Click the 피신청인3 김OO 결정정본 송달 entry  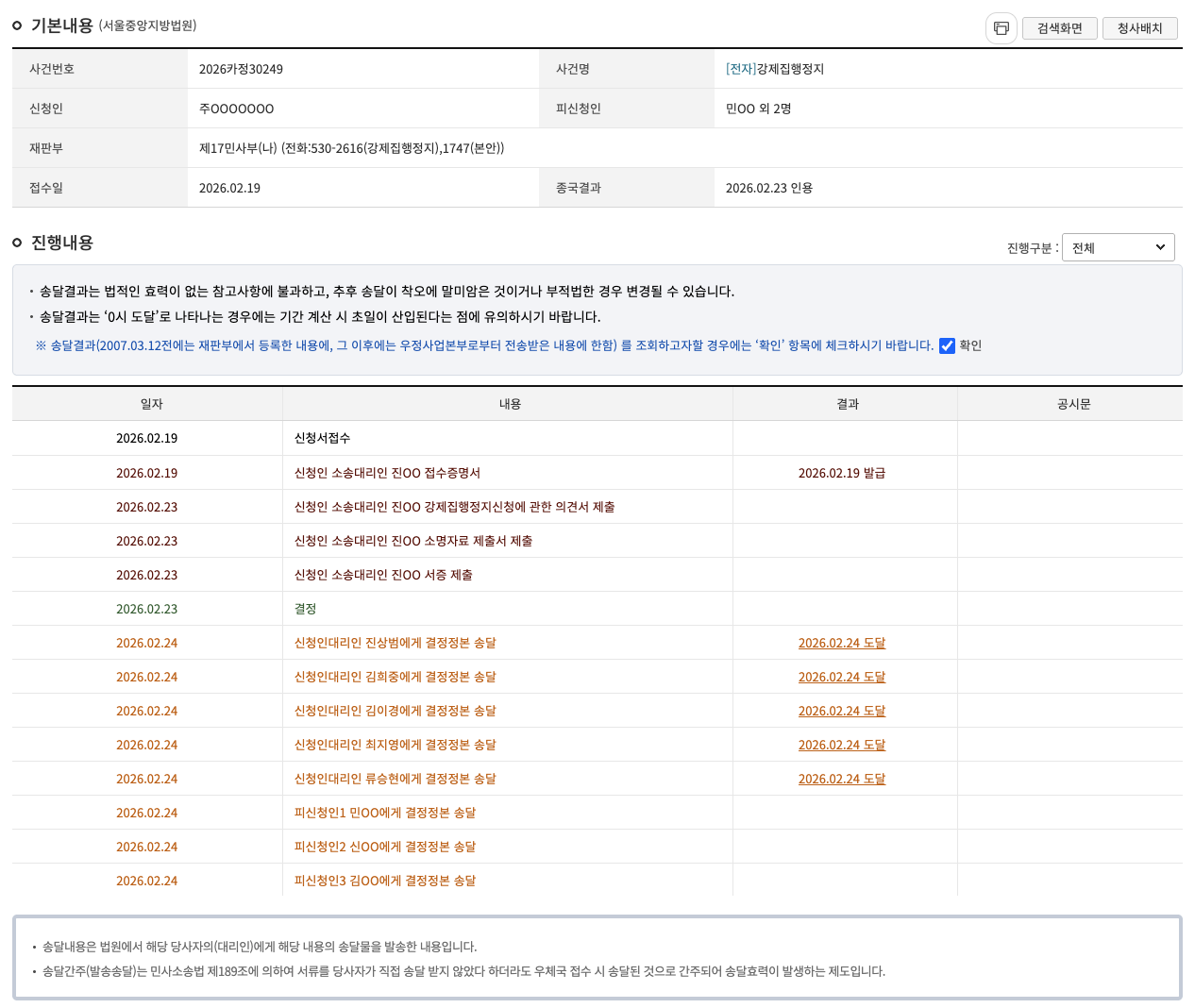[384, 881]
